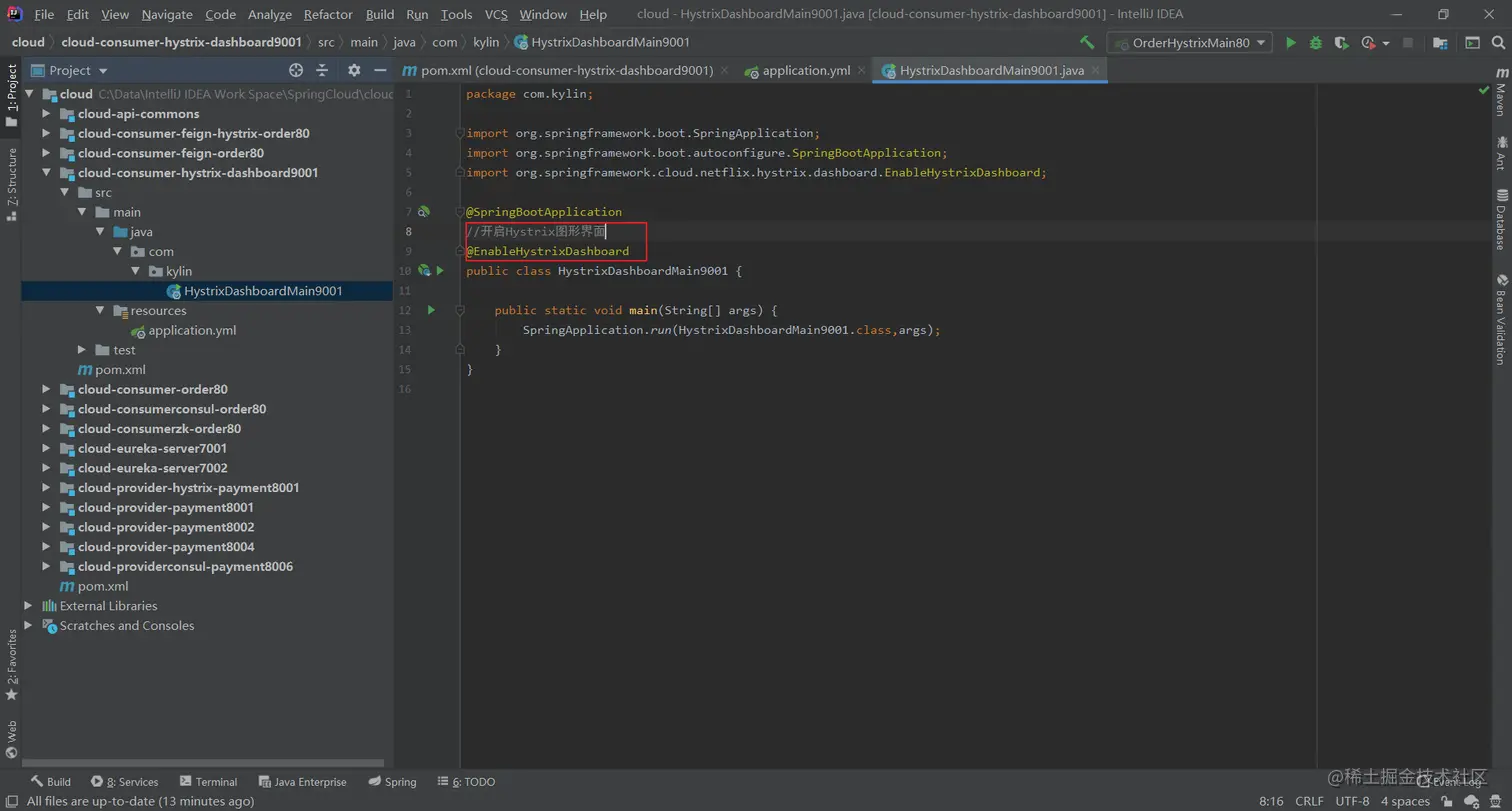Open the Refactor menu
The height and width of the screenshot is (811, 1512).
point(328,14)
